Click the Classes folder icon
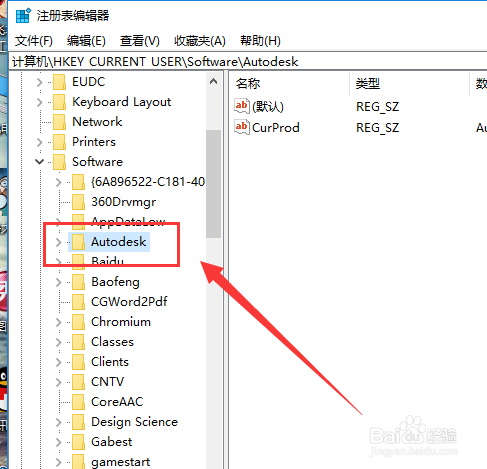 [78, 342]
